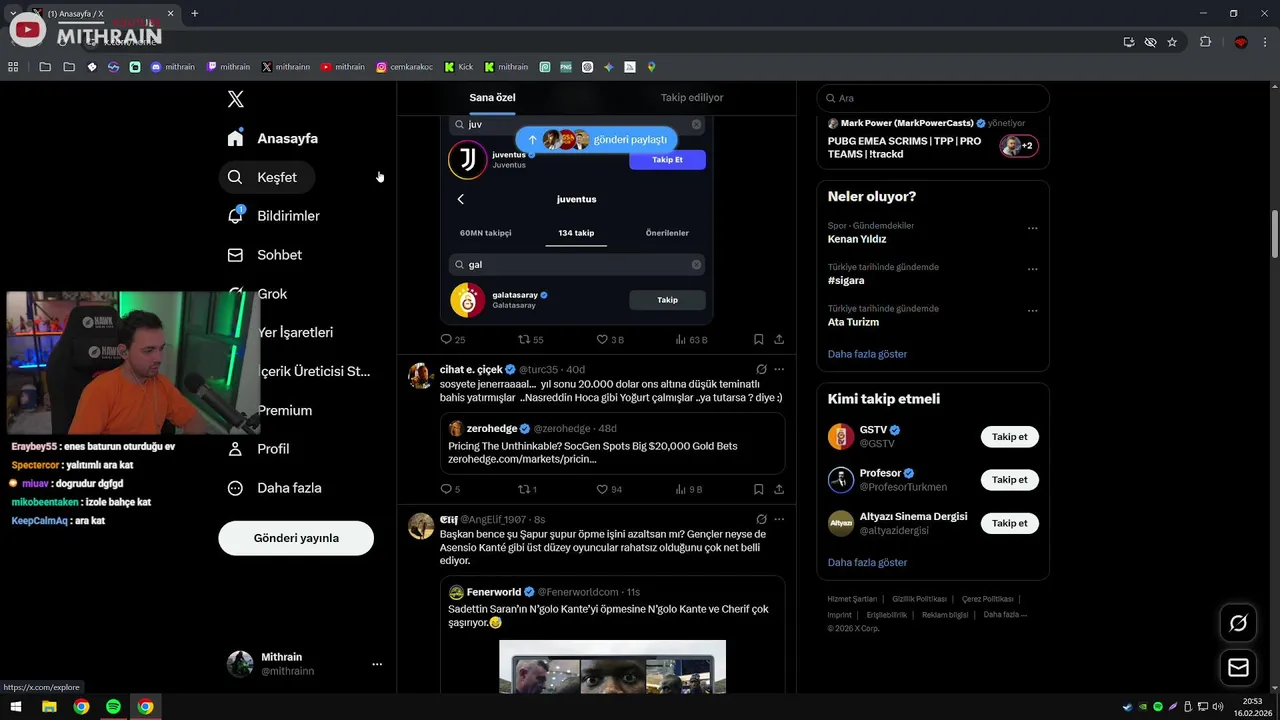
Task: Open more options for Ata Turizm trend
Action: coord(1033,311)
